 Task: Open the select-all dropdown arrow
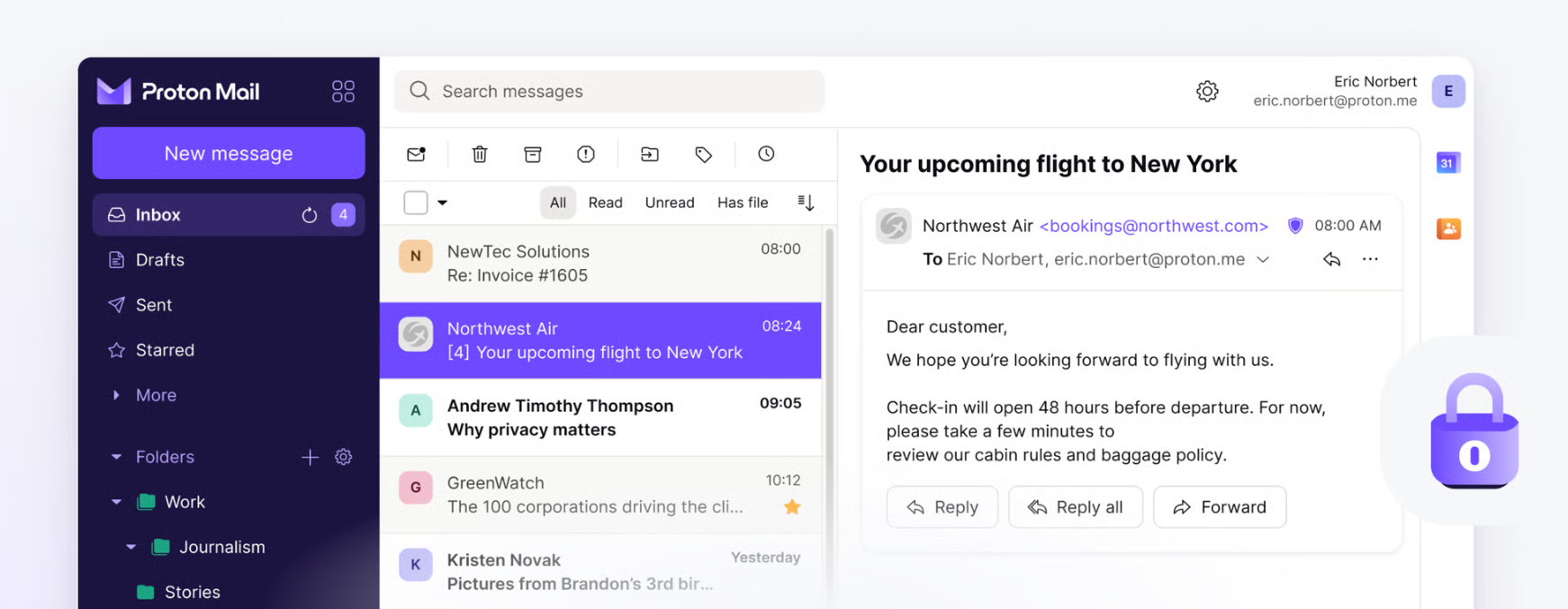[442, 202]
